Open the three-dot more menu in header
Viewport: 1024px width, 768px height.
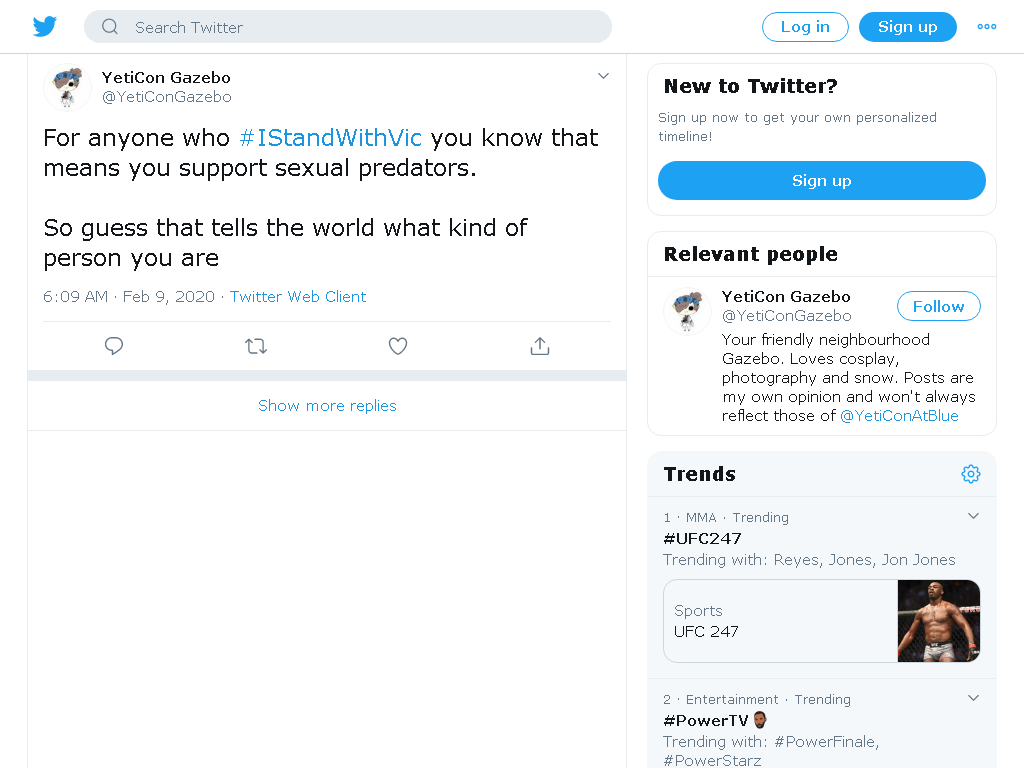pyautogui.click(x=986, y=27)
